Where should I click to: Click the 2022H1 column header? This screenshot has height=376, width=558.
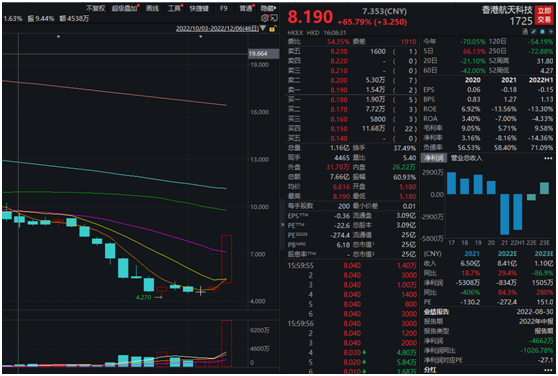(x=541, y=80)
